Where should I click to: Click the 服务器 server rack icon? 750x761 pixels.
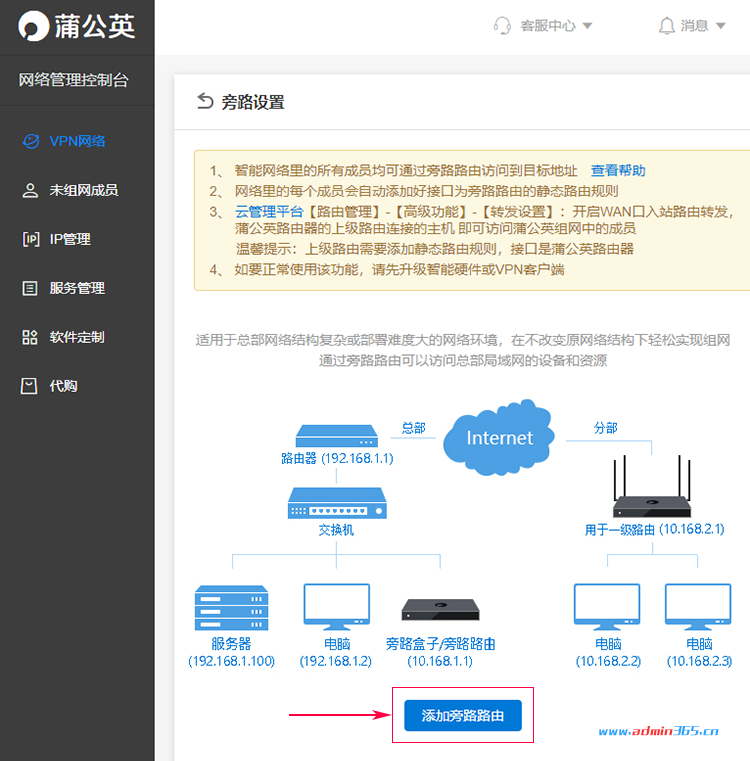point(232,608)
